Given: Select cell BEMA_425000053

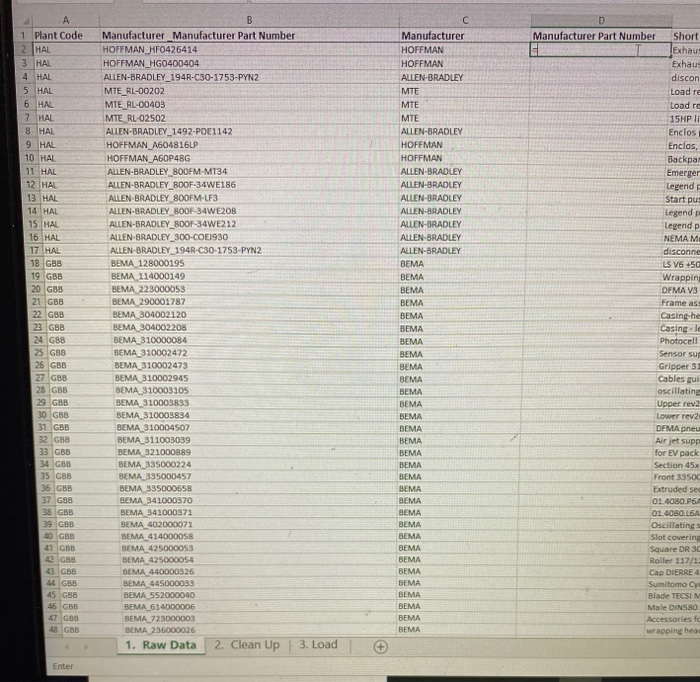Looking at the screenshot, I should click(x=259, y=548).
